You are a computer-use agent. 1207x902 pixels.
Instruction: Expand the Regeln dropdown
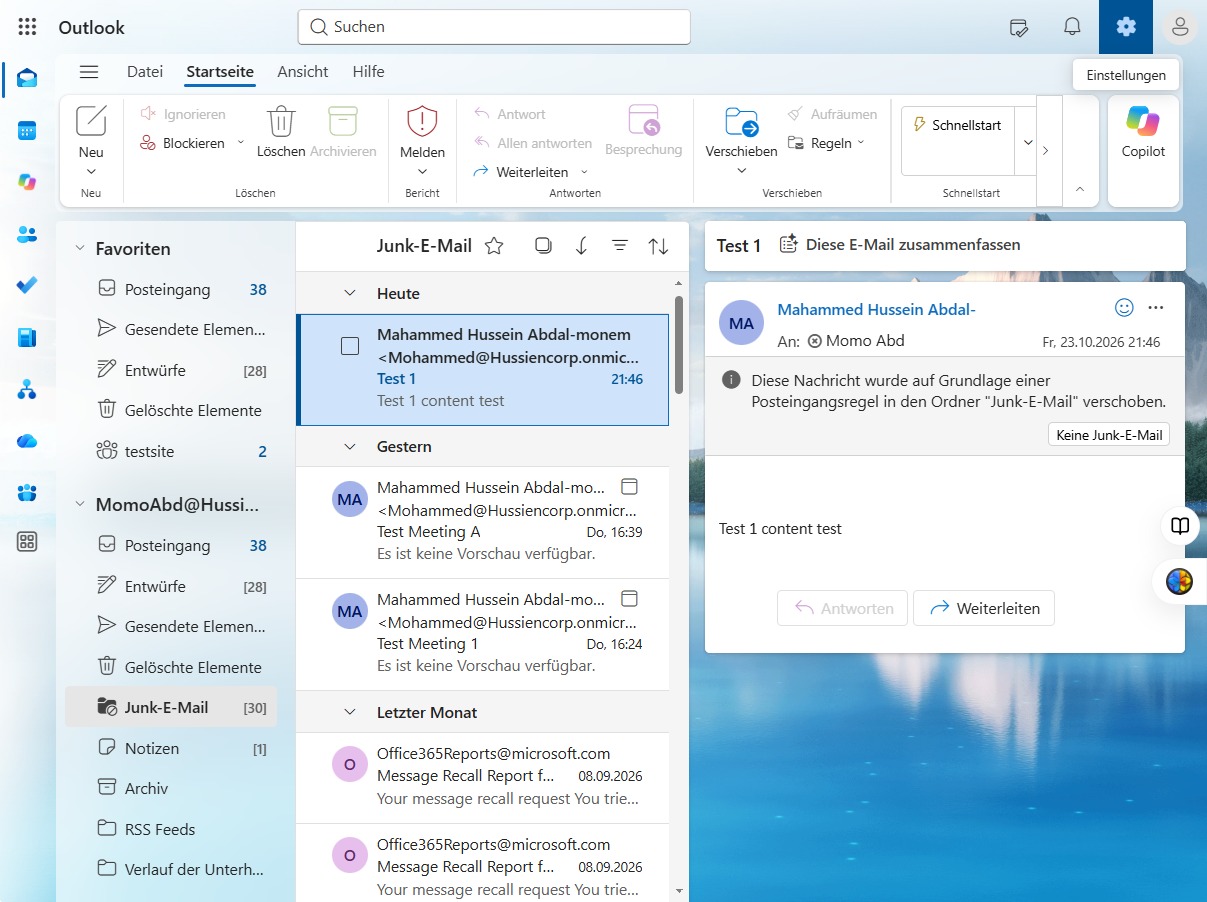(x=861, y=143)
